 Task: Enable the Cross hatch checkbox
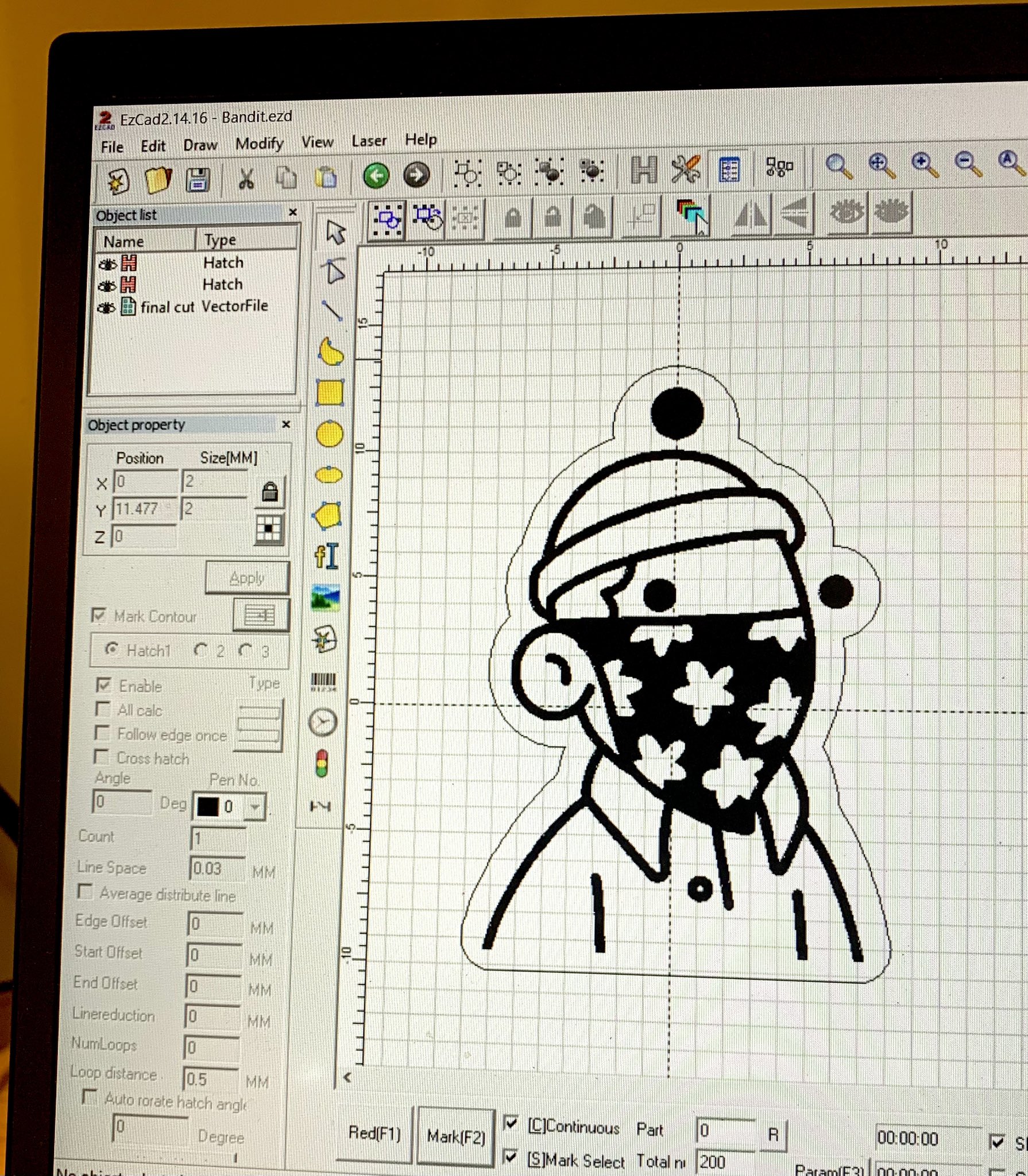pyautogui.click(x=101, y=757)
